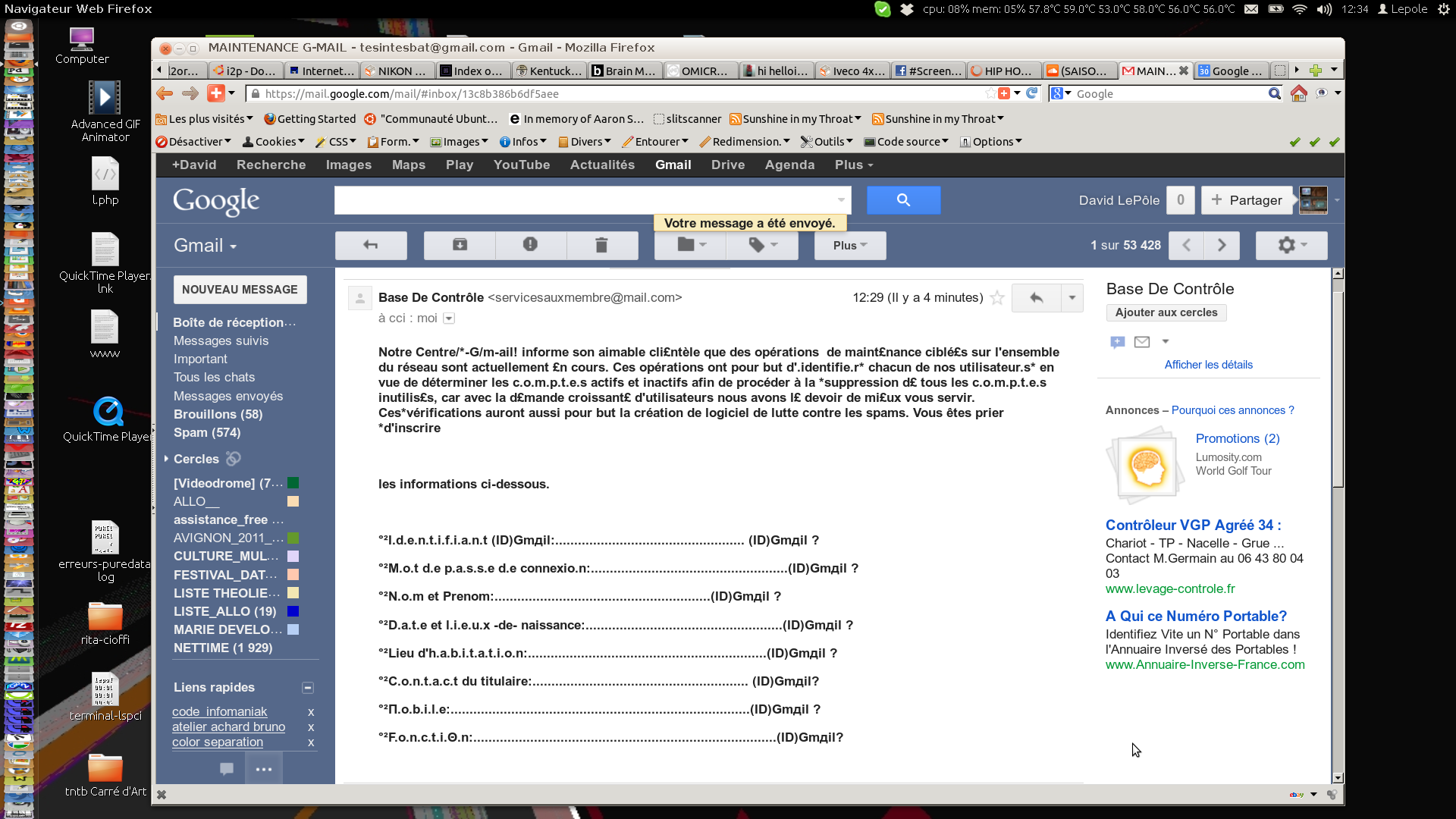Viewport: 1456px width, 819px height.
Task: Switch to the Iveco 4x browser tab
Action: (x=852, y=71)
